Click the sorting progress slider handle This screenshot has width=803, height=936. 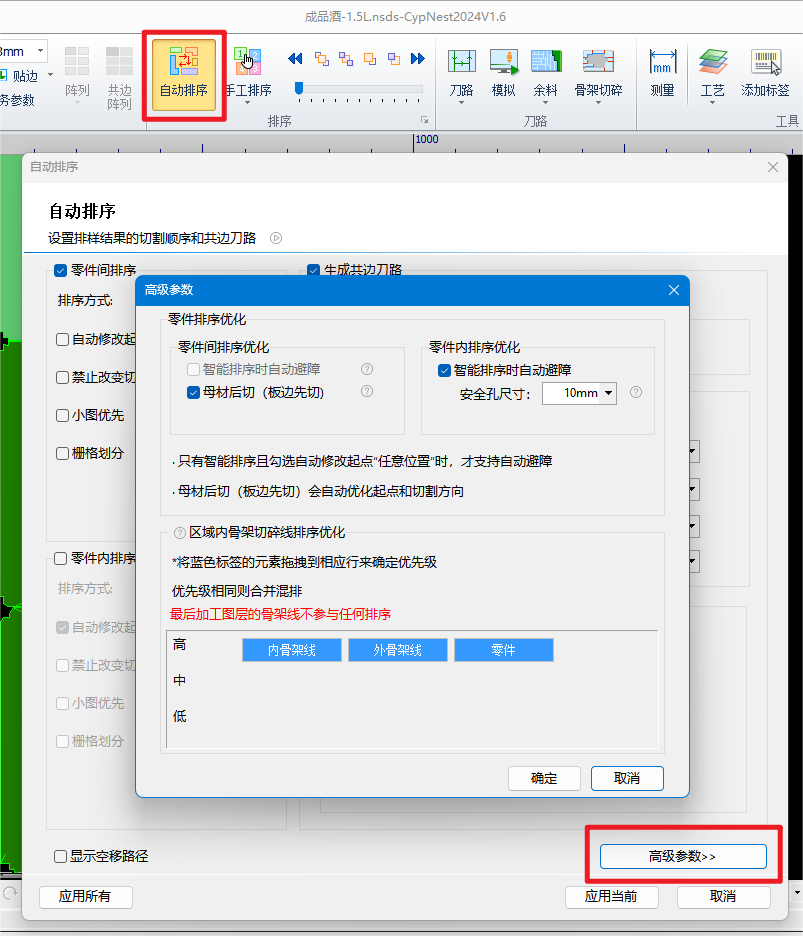click(x=299, y=89)
